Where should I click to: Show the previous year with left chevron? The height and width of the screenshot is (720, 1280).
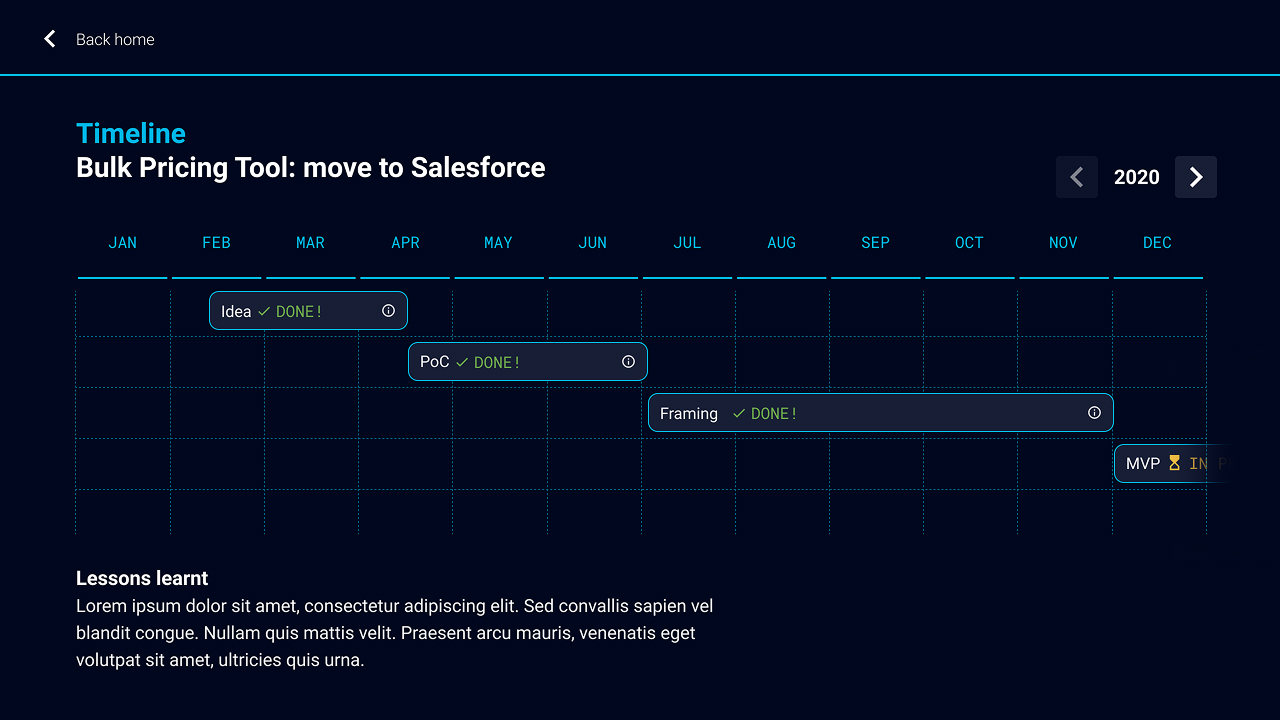tap(1077, 177)
